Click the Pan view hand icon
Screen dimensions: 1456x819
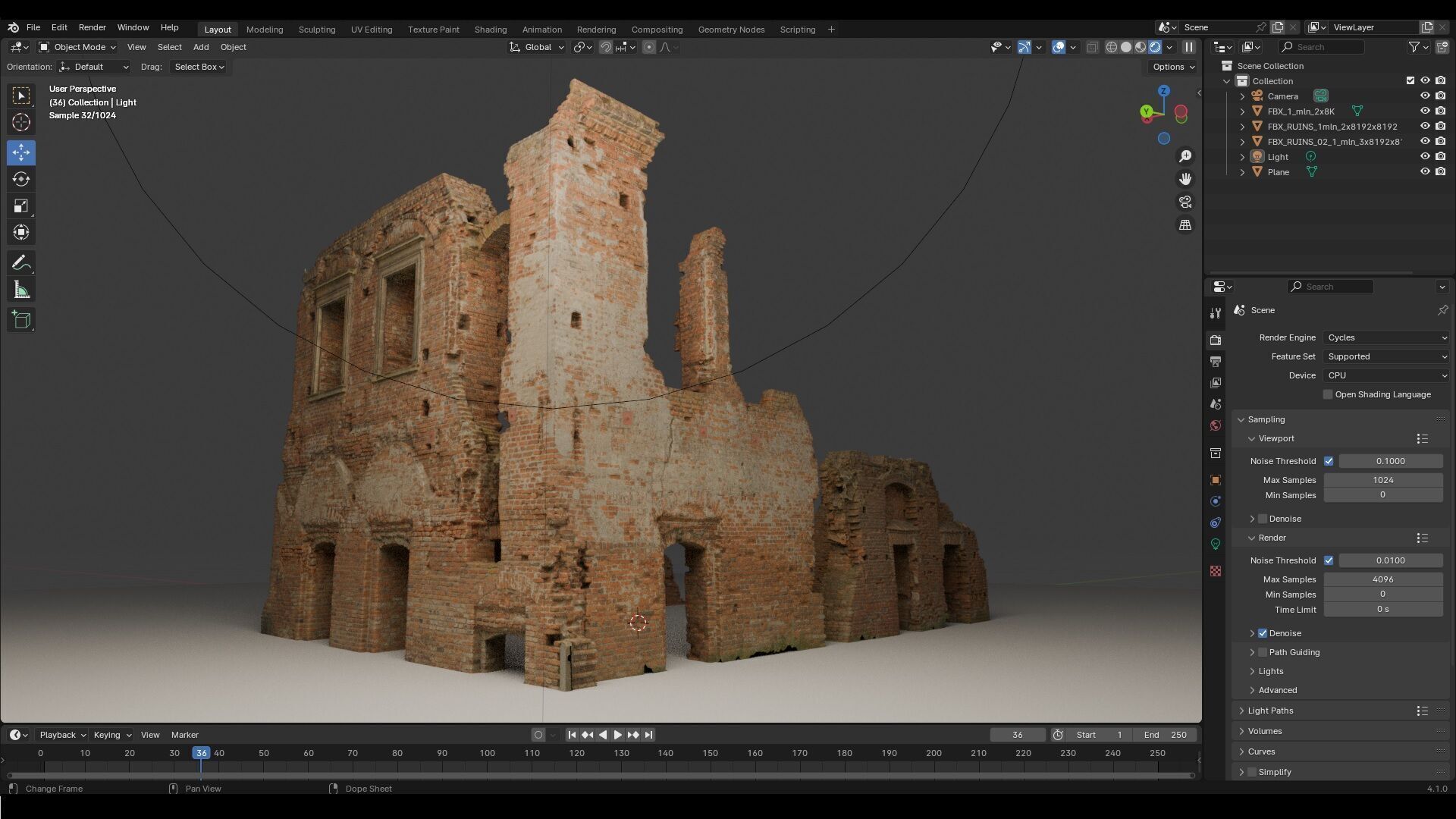coord(1185,179)
